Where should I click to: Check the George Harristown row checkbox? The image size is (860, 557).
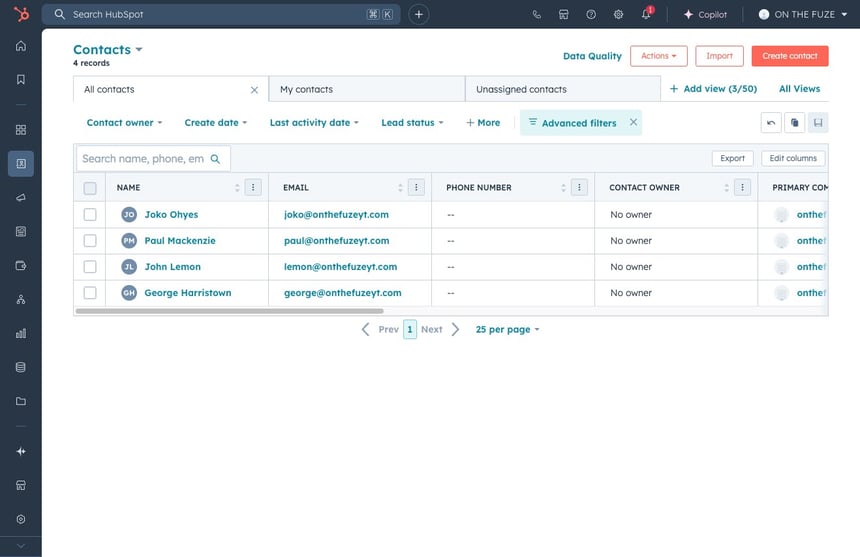point(90,293)
